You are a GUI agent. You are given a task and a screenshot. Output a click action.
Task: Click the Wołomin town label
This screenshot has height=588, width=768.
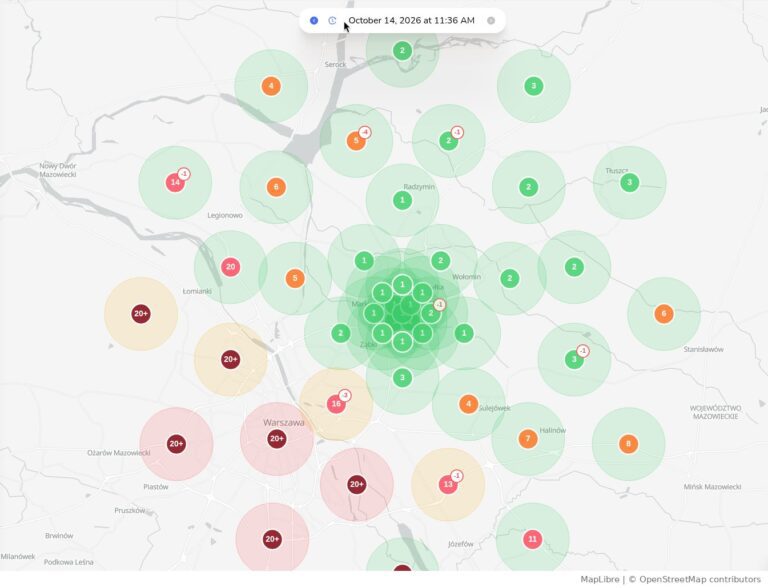pyautogui.click(x=466, y=277)
